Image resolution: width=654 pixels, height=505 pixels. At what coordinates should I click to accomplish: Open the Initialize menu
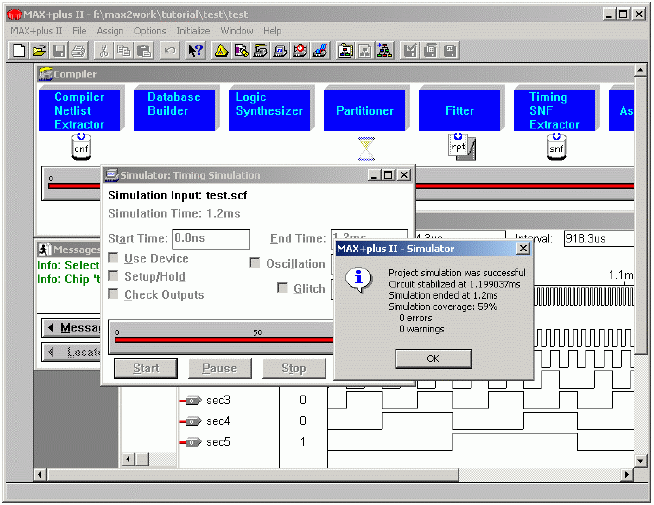pyautogui.click(x=193, y=31)
